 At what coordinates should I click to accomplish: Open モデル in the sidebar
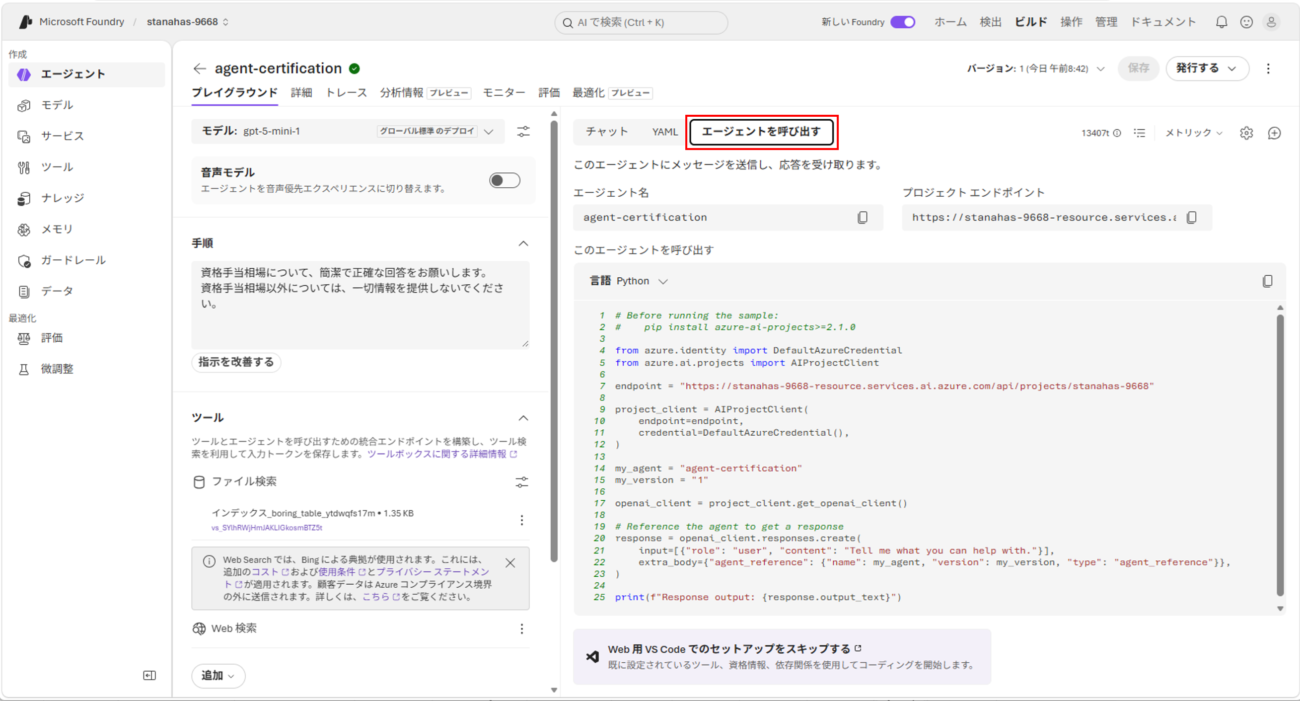tap(86, 105)
